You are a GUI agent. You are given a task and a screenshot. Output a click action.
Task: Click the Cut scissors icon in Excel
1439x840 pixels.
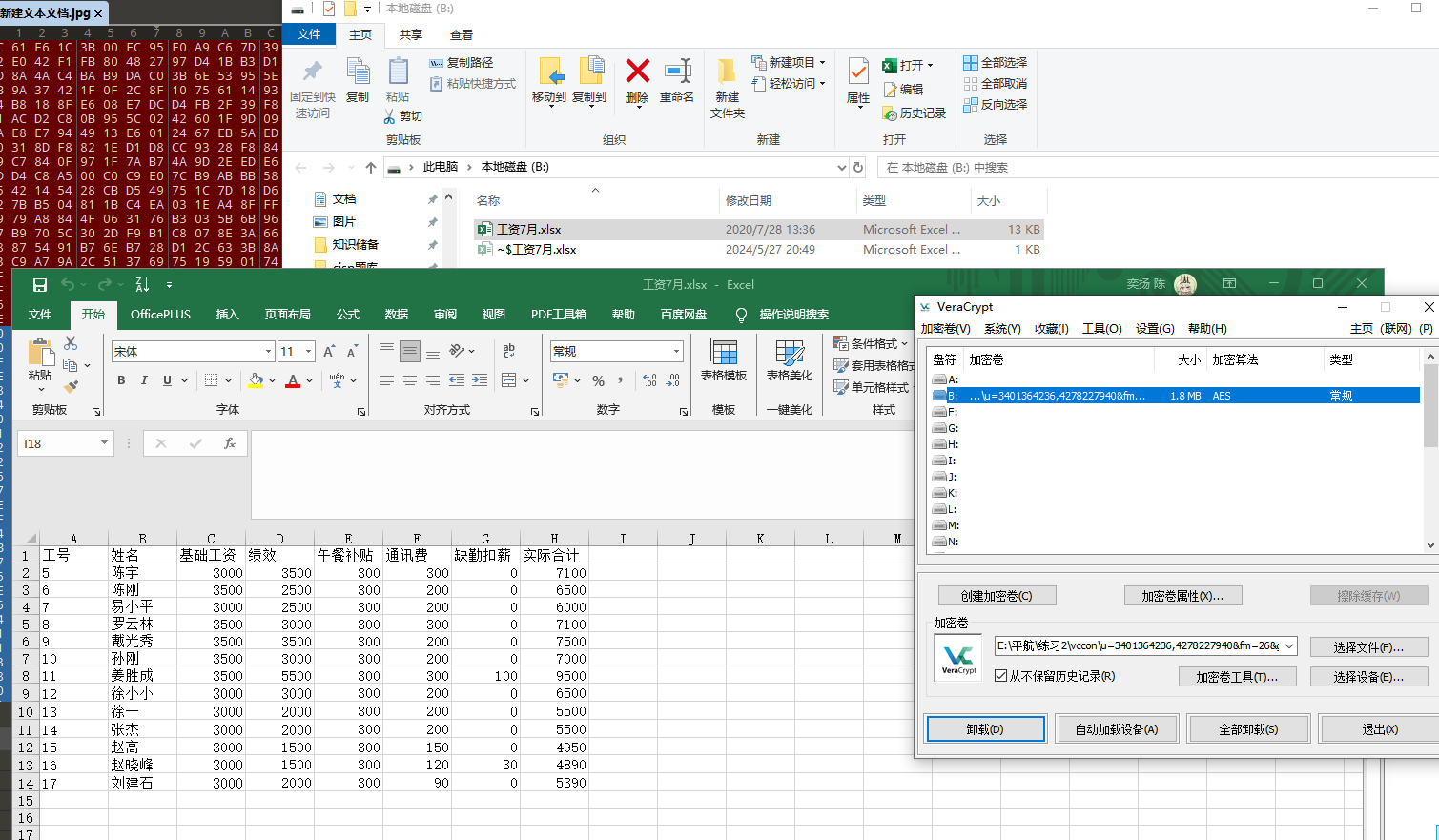71,343
